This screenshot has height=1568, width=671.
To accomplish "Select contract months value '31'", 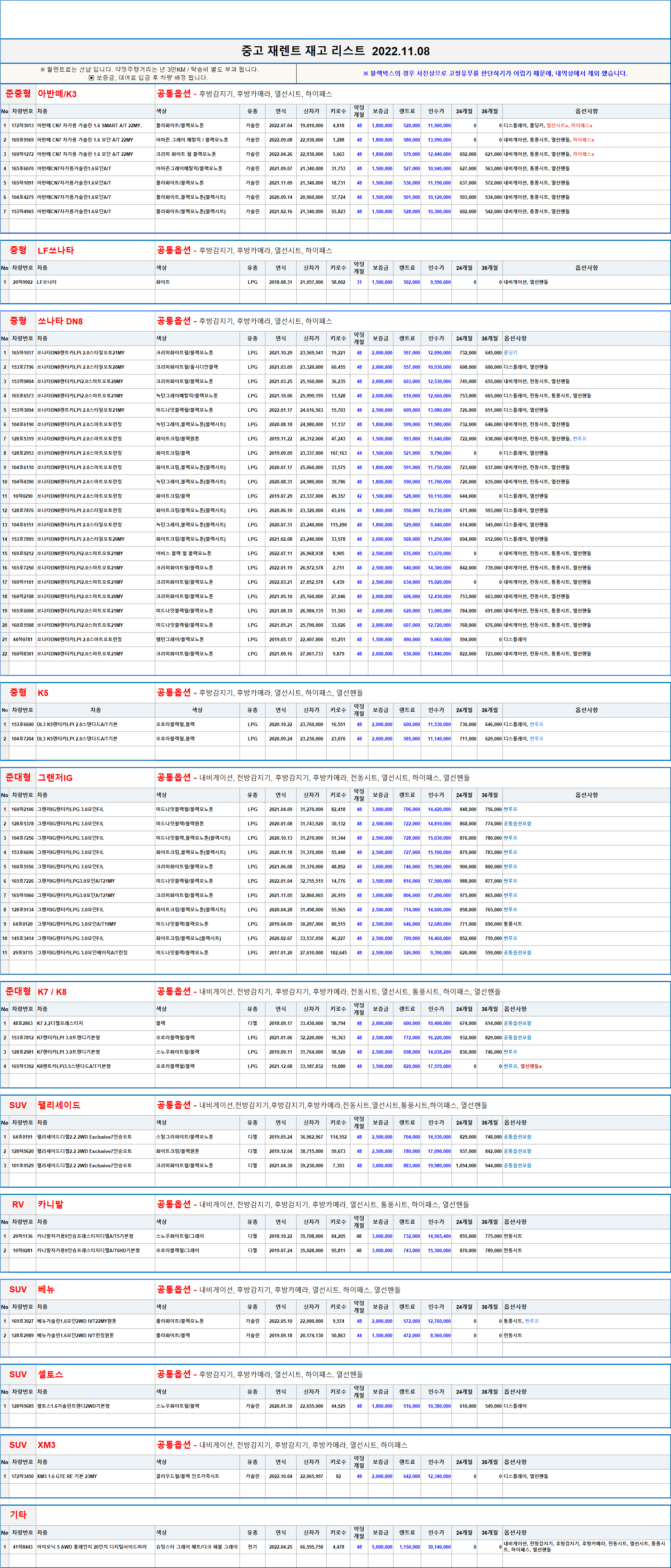I will click(359, 282).
